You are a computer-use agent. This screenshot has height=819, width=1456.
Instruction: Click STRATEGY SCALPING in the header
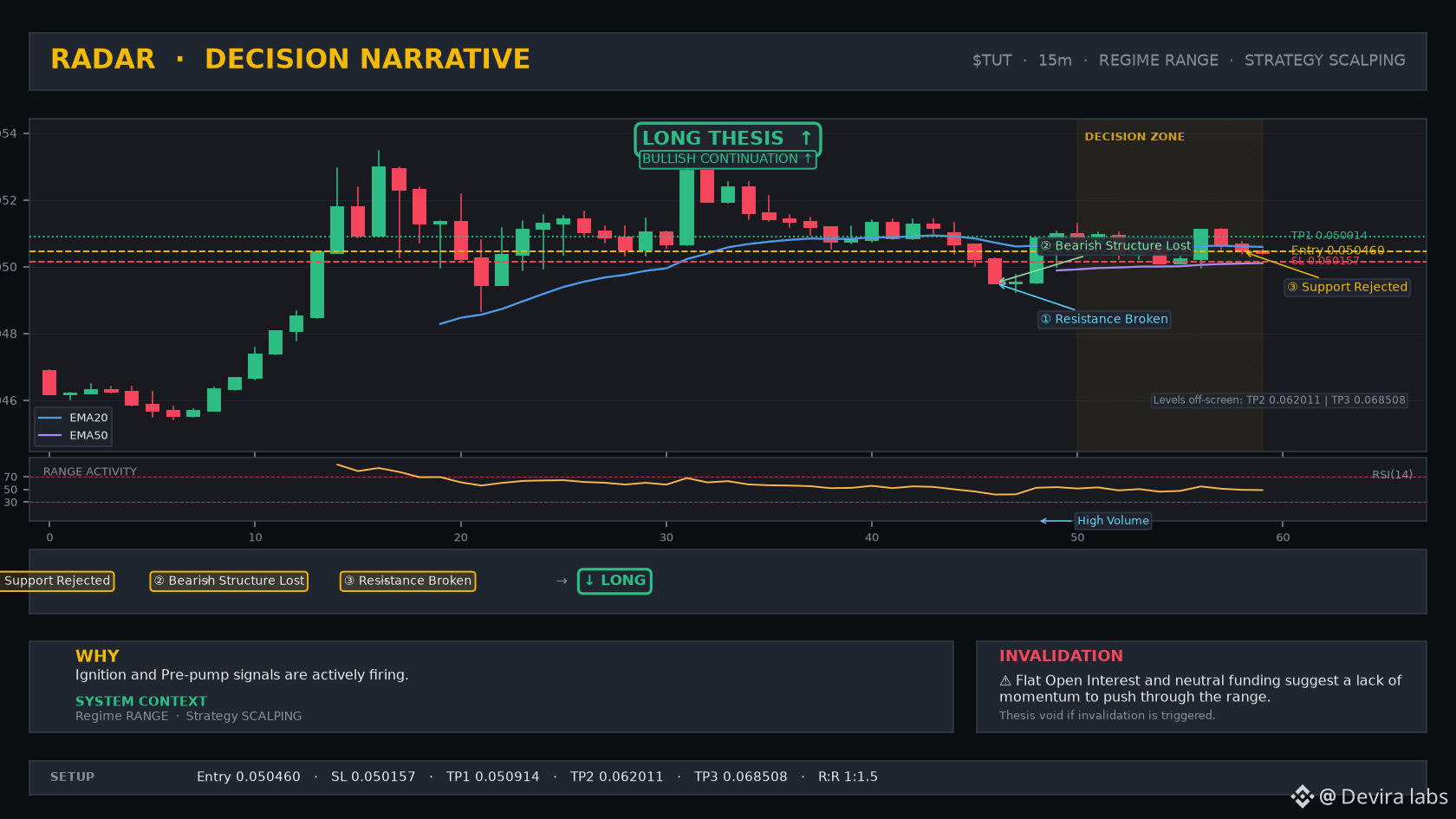[x=1324, y=61]
